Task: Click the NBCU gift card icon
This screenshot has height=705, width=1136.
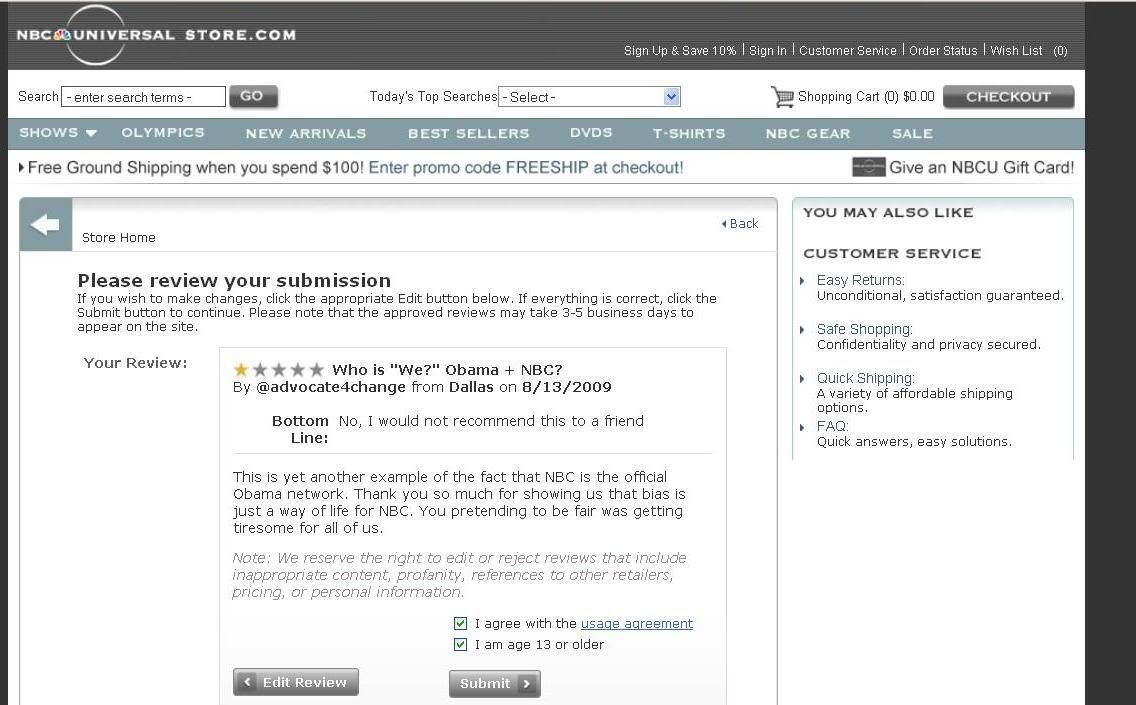Action: (869, 167)
